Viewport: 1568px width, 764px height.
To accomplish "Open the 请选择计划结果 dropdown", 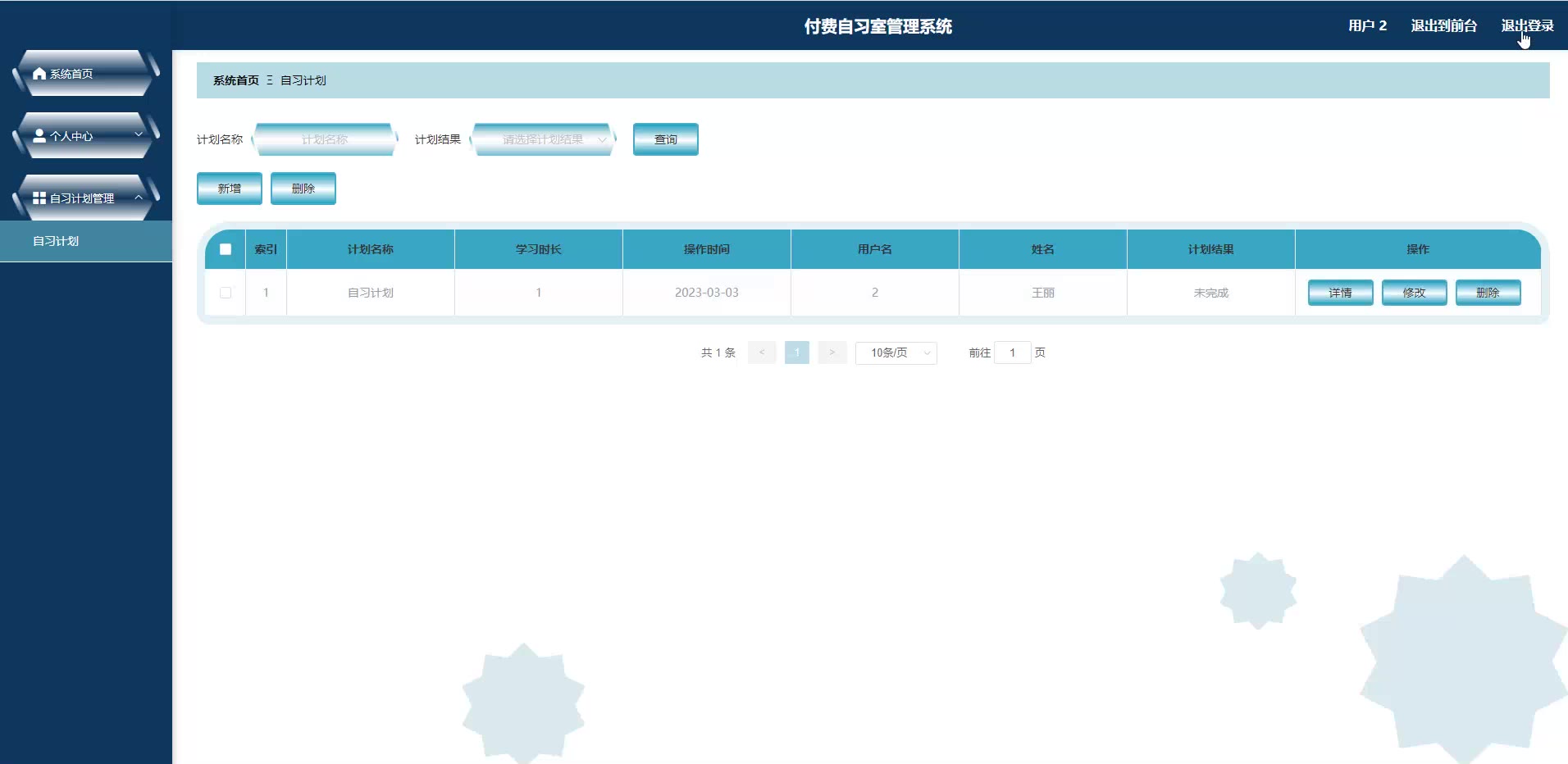I will [x=543, y=139].
